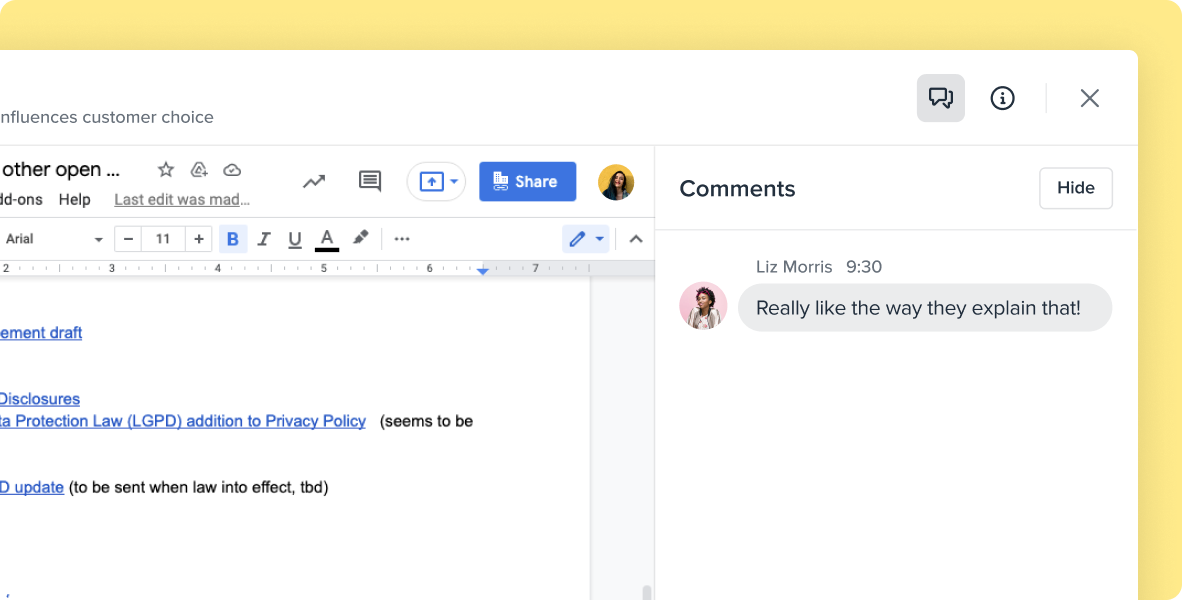Hide the Comments panel

1076,188
